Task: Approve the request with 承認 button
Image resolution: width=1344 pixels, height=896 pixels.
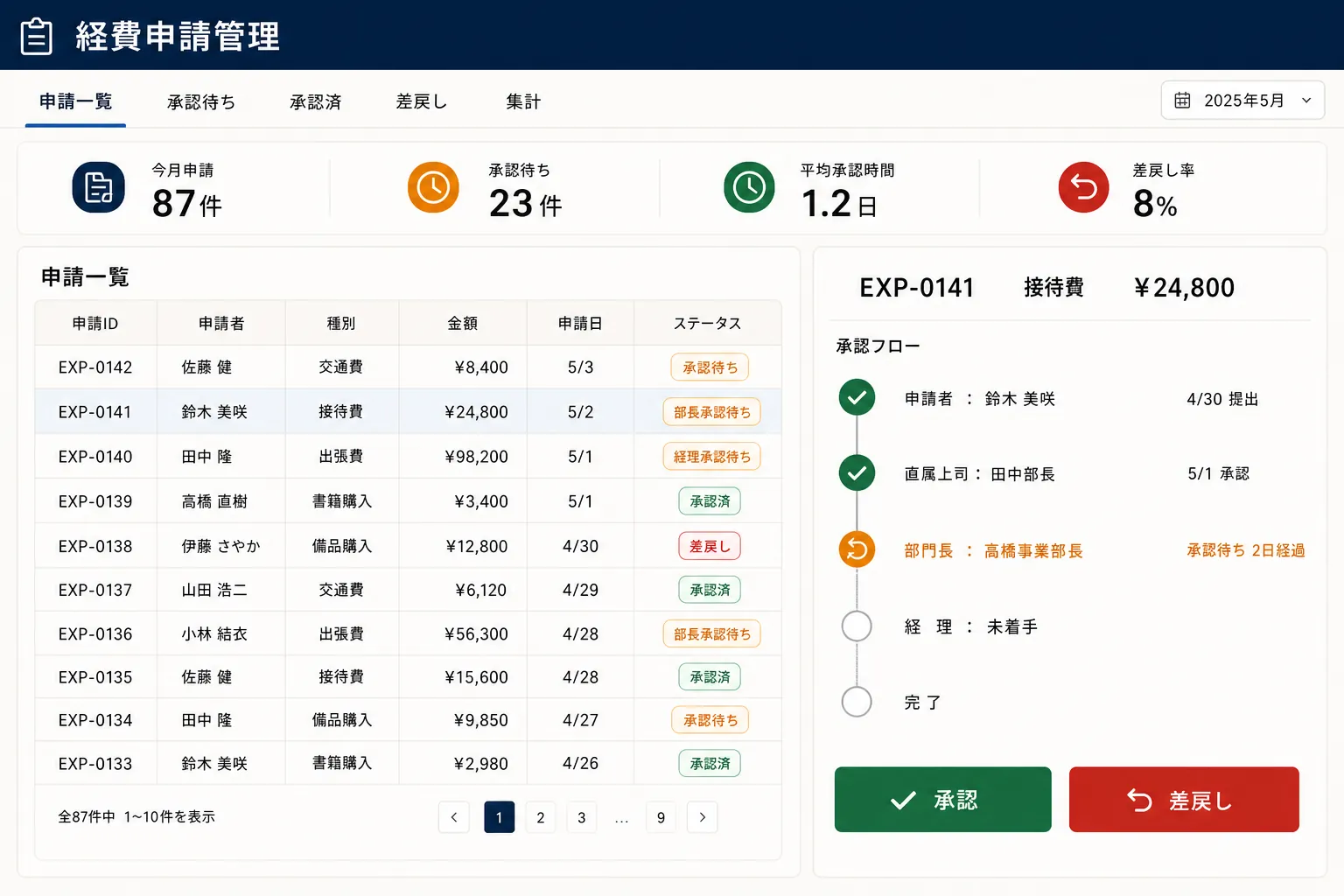Action: 942,799
